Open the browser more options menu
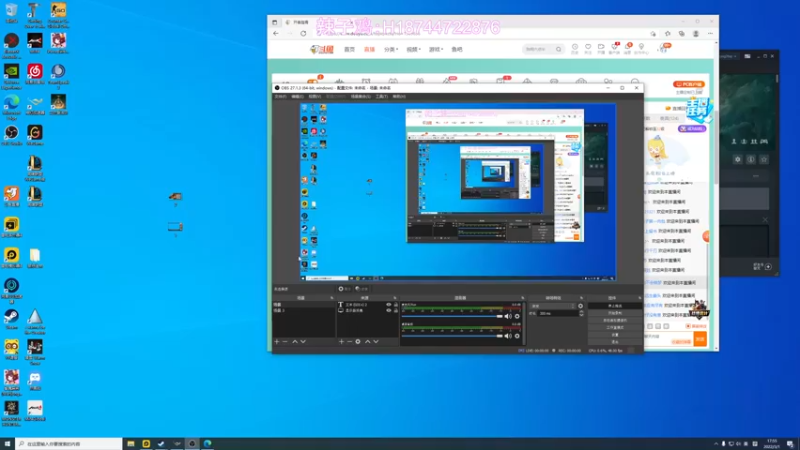800x450 pixels. click(710, 34)
